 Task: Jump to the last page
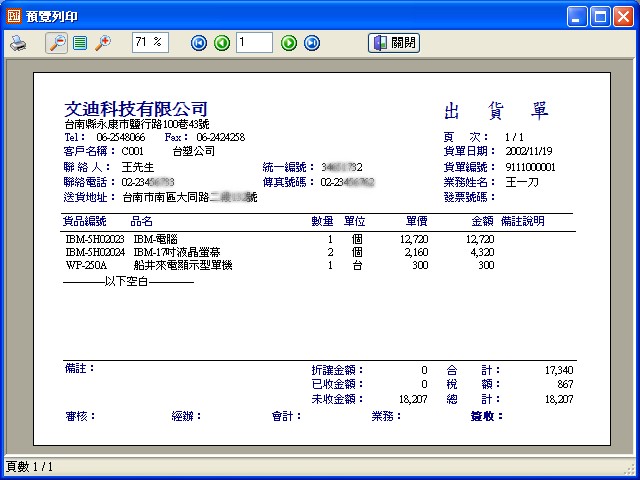(x=312, y=43)
